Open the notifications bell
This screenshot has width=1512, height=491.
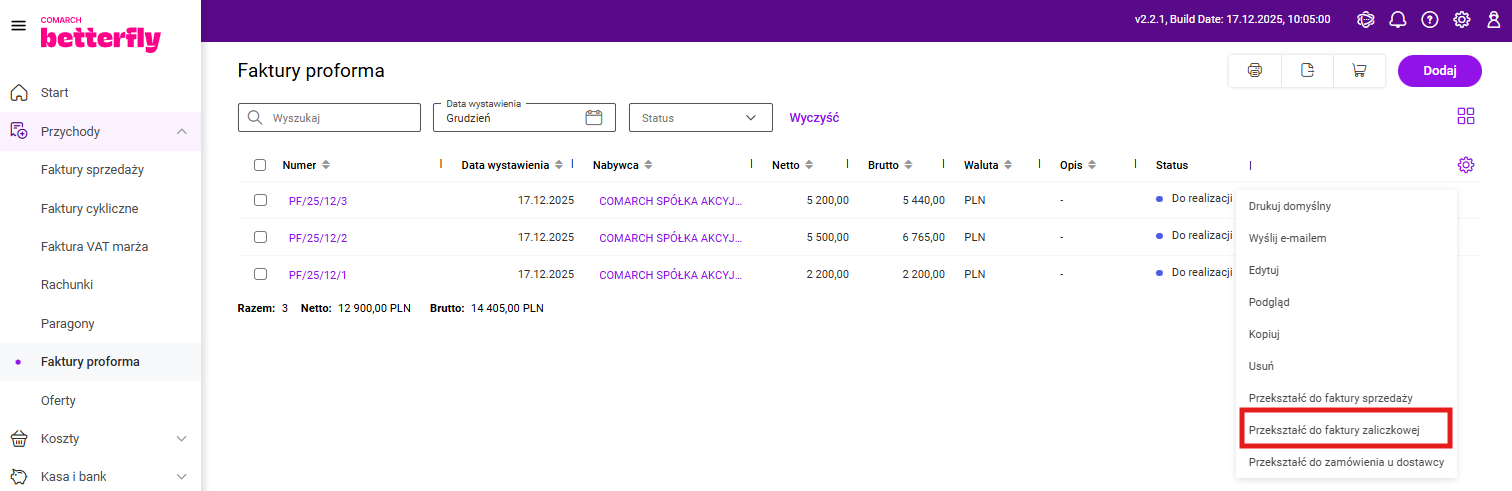(1398, 20)
